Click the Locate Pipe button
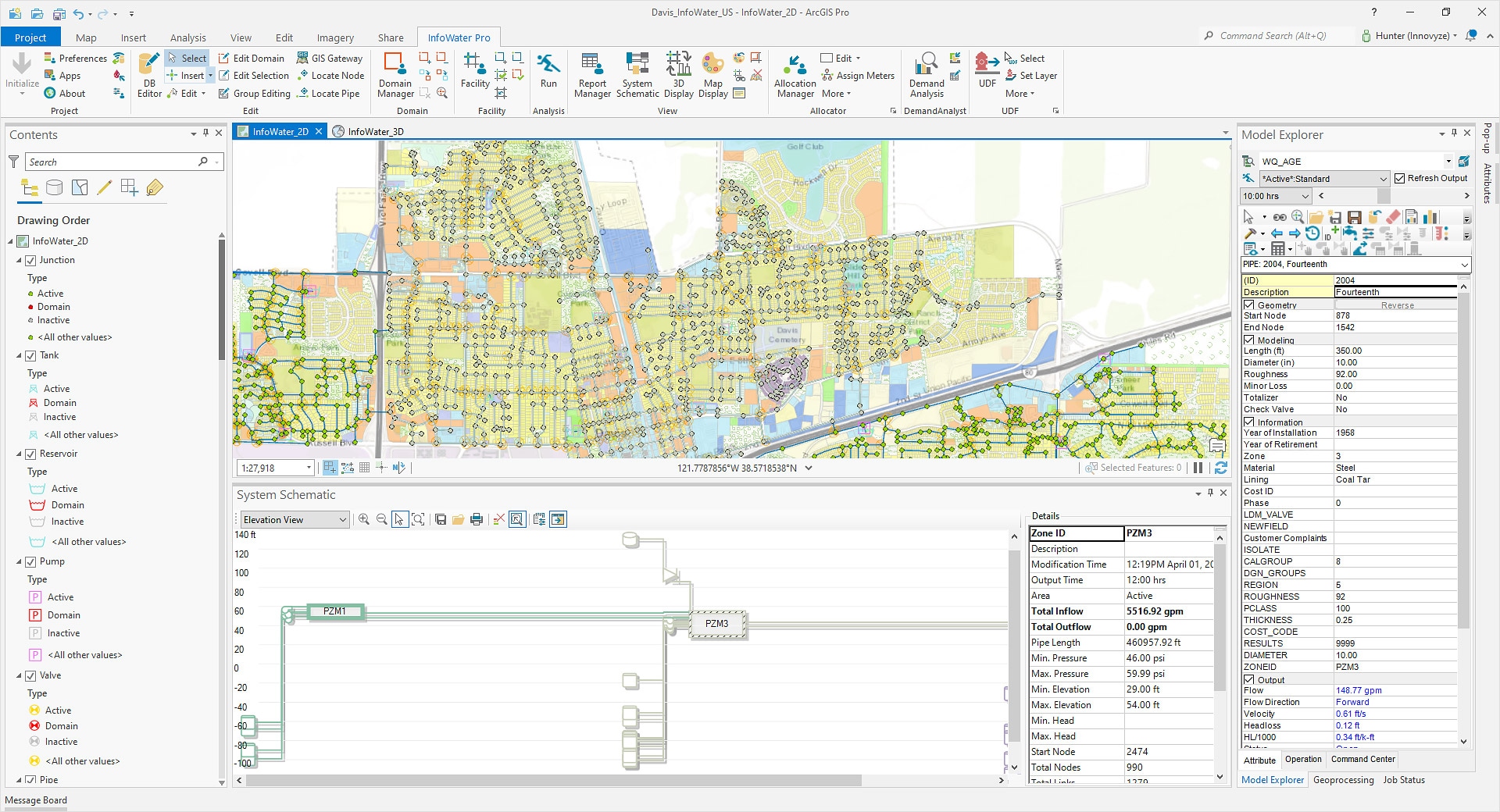1500x812 pixels. (x=335, y=94)
